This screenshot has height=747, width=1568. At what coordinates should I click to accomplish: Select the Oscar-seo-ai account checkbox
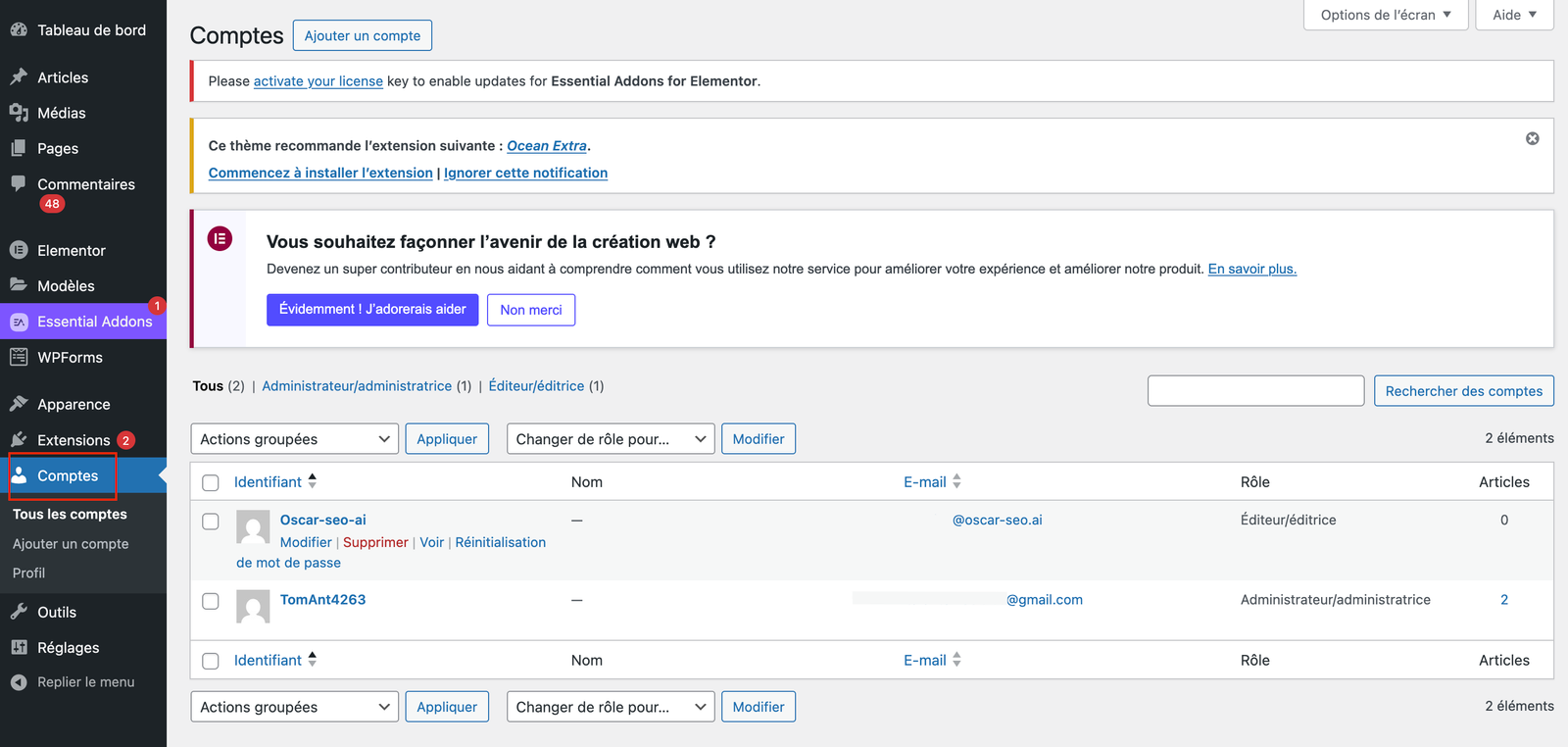[x=211, y=522]
